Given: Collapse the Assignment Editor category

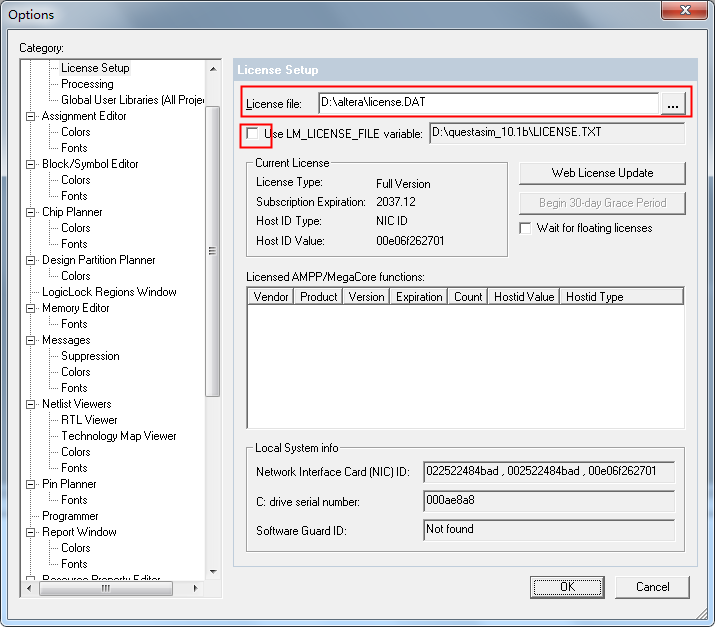Looking at the screenshot, I should coord(32,116).
